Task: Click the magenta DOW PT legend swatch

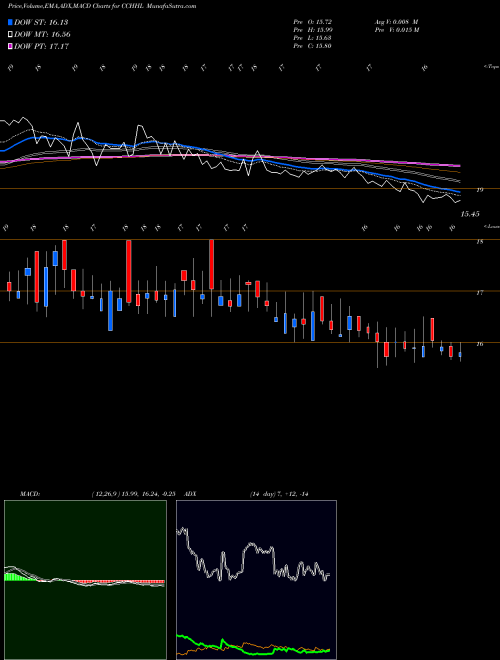Action: [10, 46]
